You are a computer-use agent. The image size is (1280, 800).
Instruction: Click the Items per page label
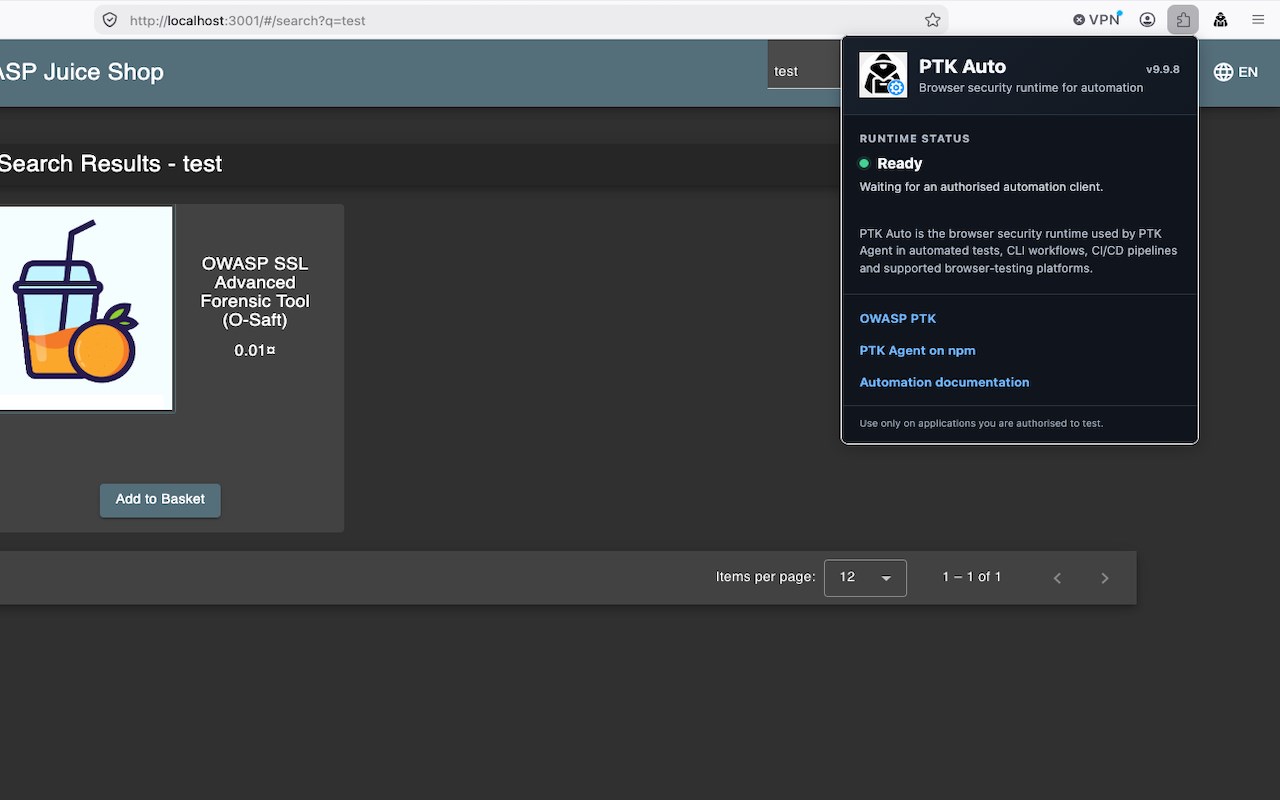pyautogui.click(x=765, y=577)
